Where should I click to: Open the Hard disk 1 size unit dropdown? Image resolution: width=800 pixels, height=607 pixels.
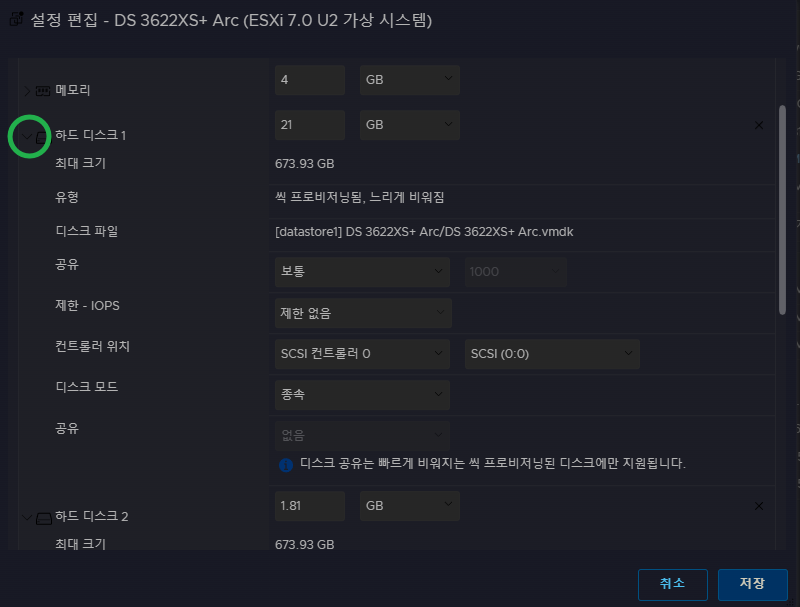pos(409,125)
